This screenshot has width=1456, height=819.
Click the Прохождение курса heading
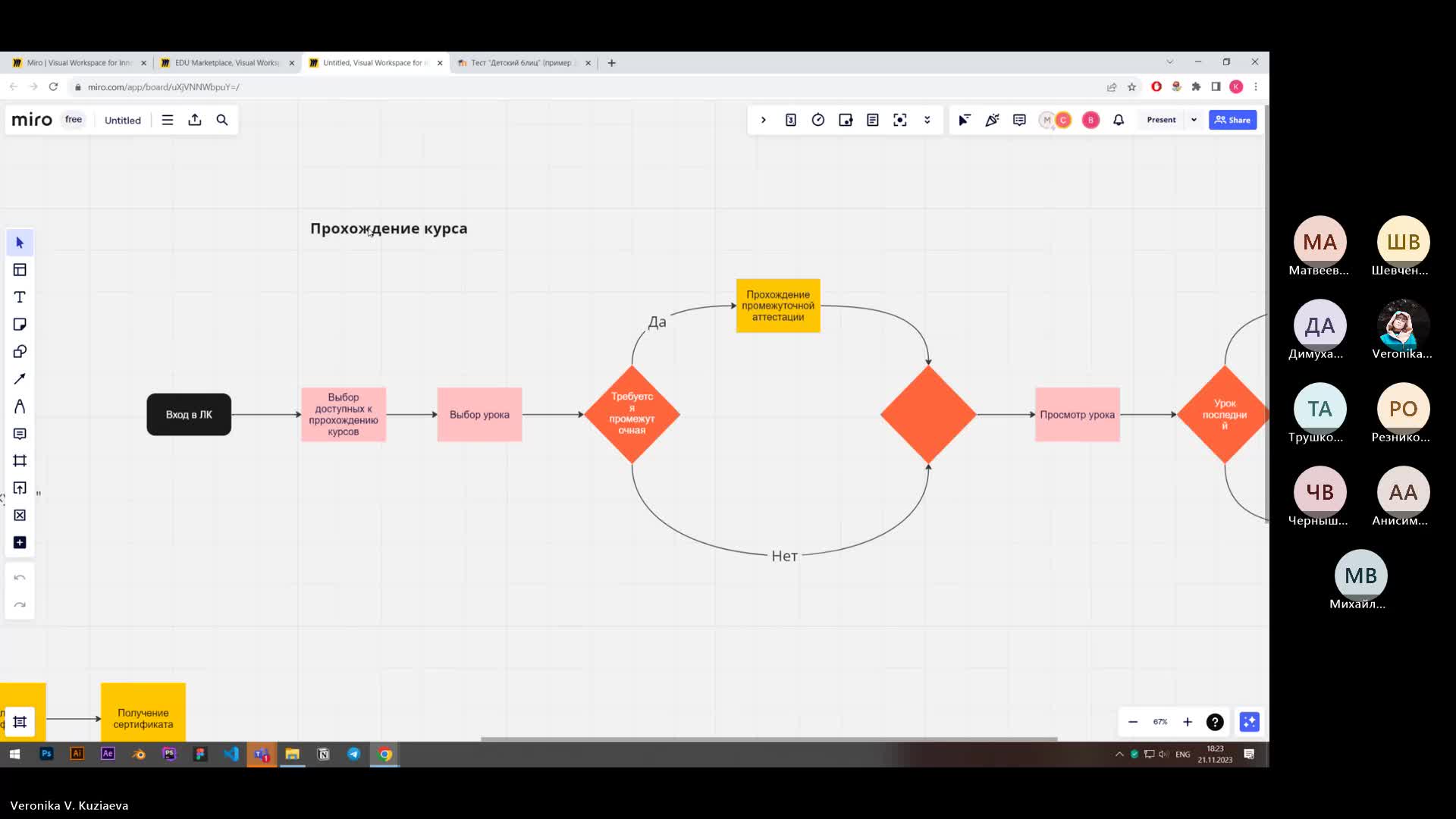(x=388, y=228)
